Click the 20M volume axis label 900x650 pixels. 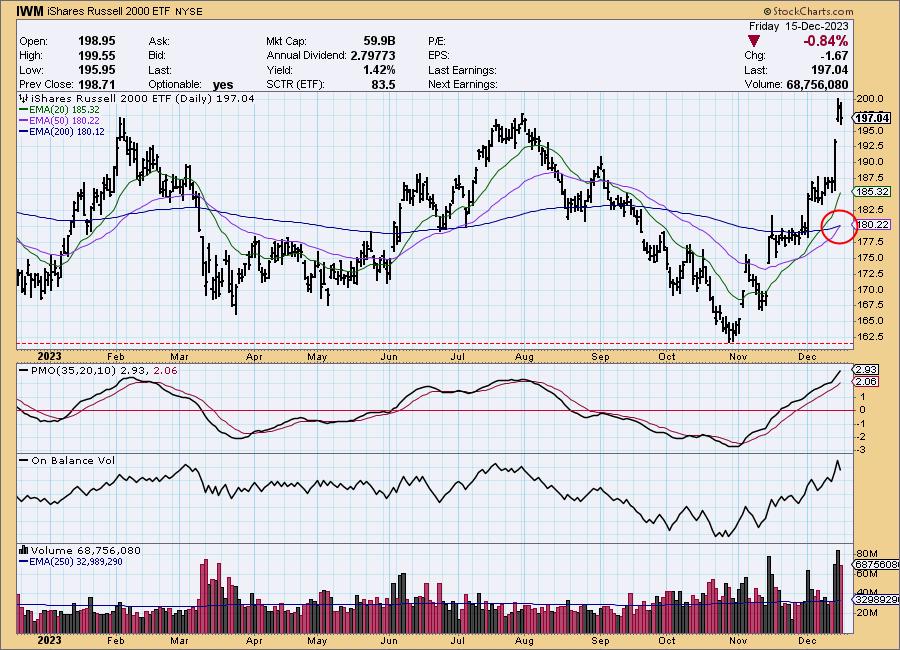pyautogui.click(x=867, y=613)
